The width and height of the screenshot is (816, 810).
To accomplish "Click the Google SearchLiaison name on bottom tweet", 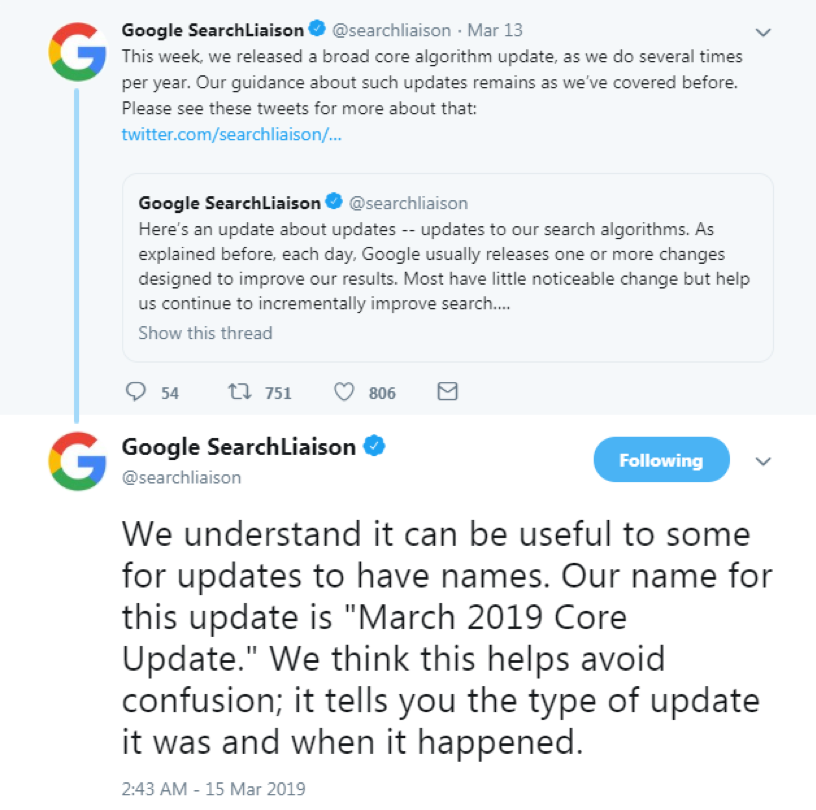I will click(x=238, y=447).
